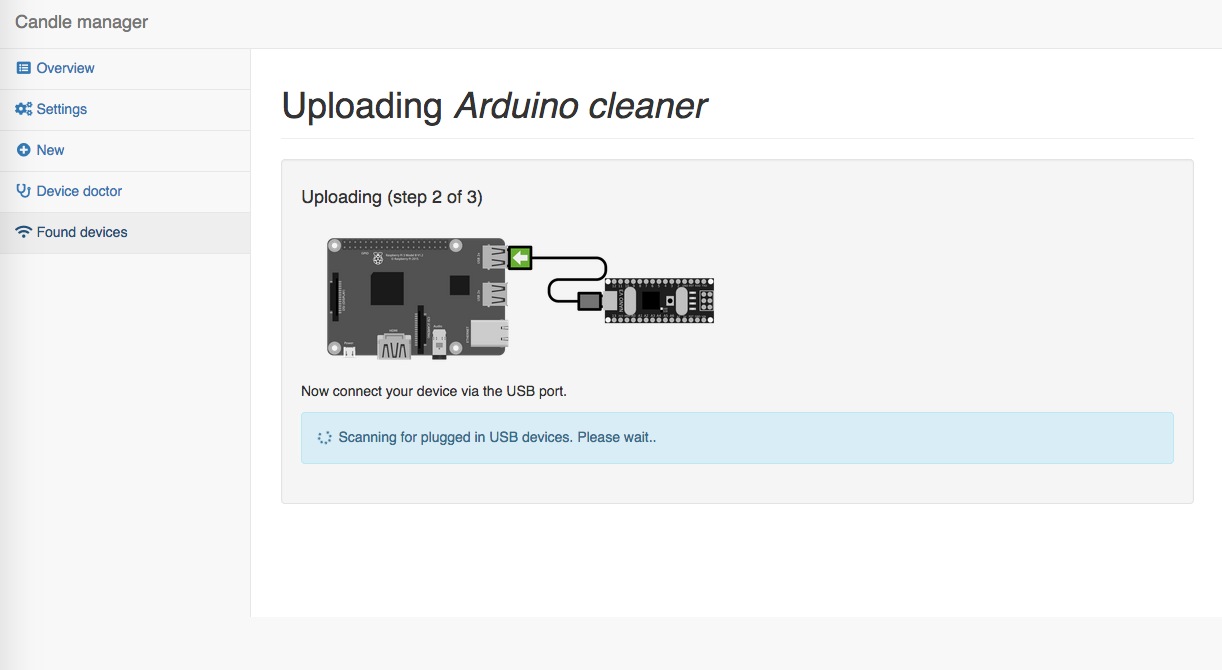Click the Raspberry Pi board illustration
The width and height of the screenshot is (1222, 670).
pyautogui.click(x=418, y=297)
